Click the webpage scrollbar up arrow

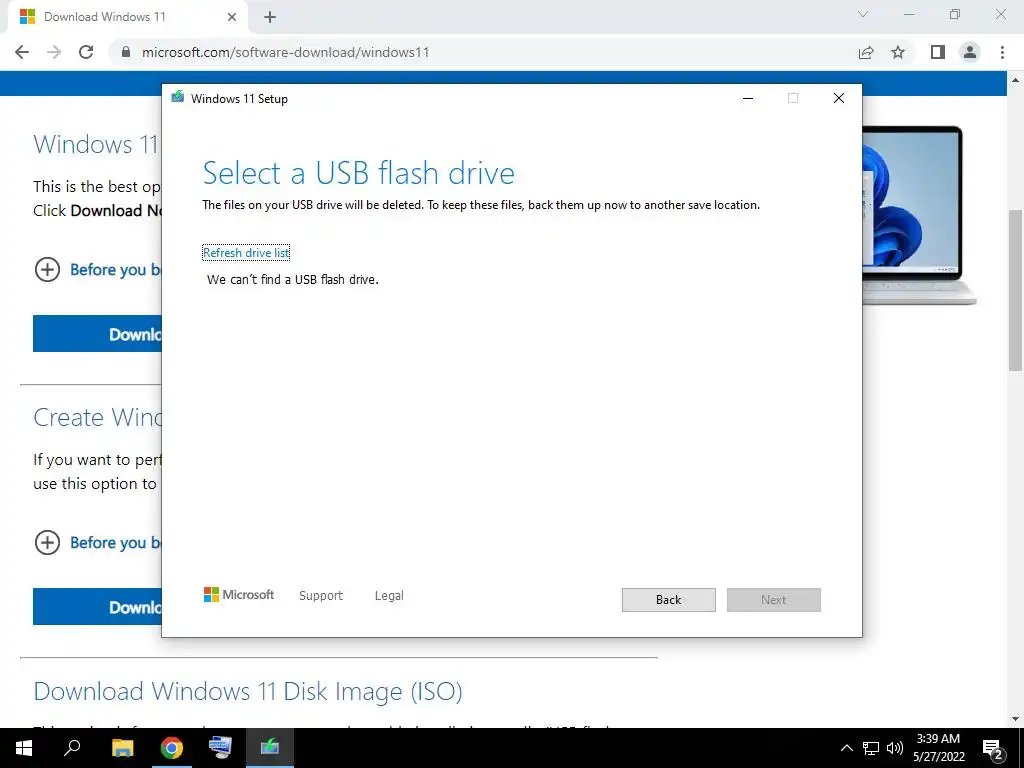(x=1016, y=80)
